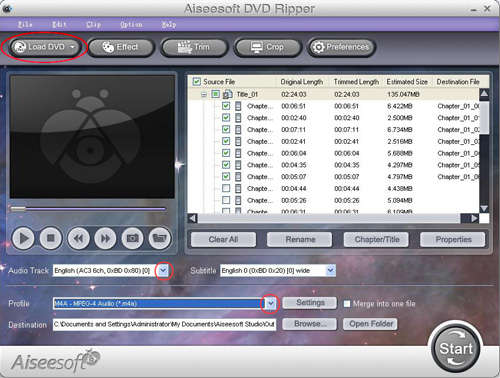500x378 pixels.
Task: Play the preview video
Action: click(23, 238)
